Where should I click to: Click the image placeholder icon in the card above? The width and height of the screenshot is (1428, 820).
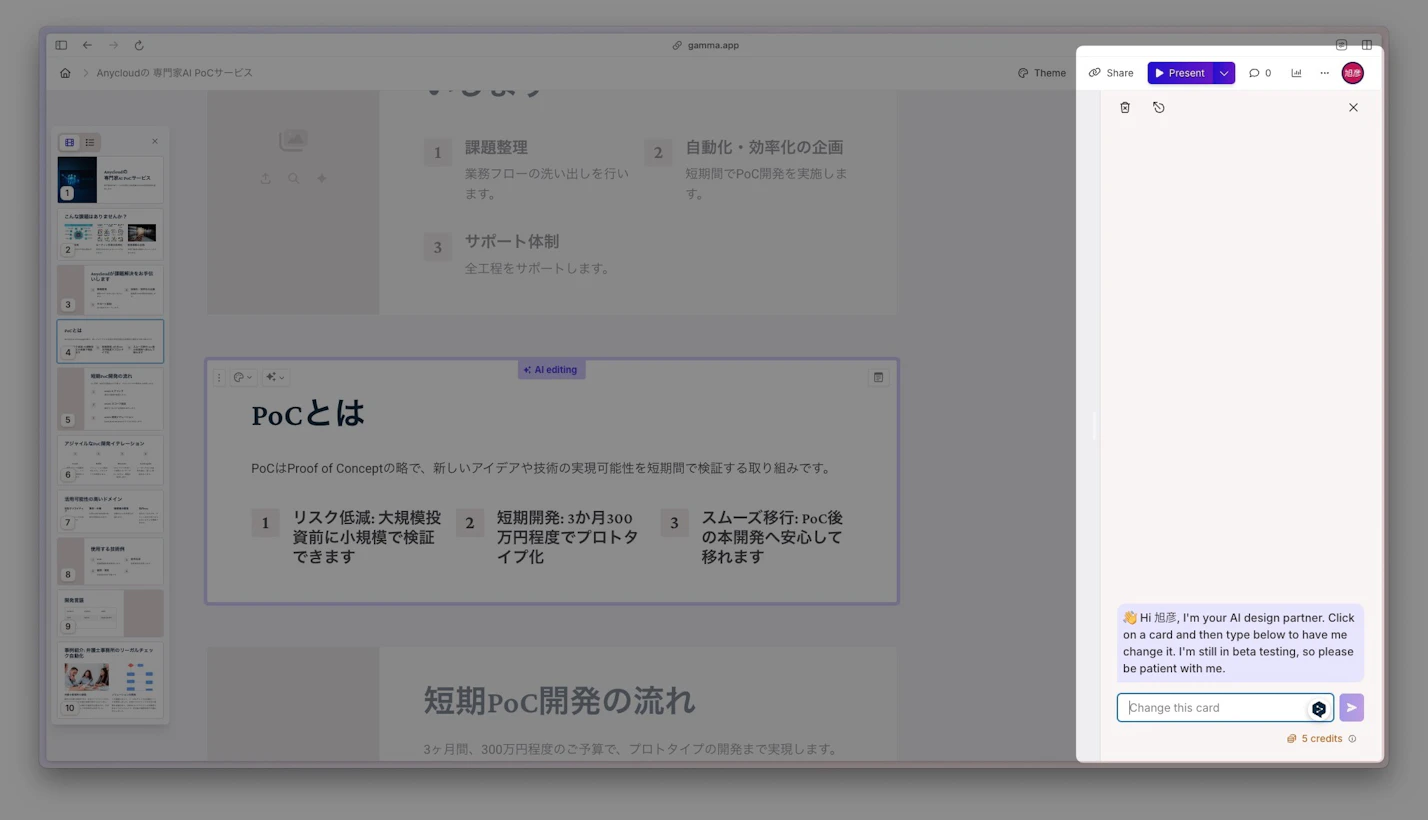point(293,141)
